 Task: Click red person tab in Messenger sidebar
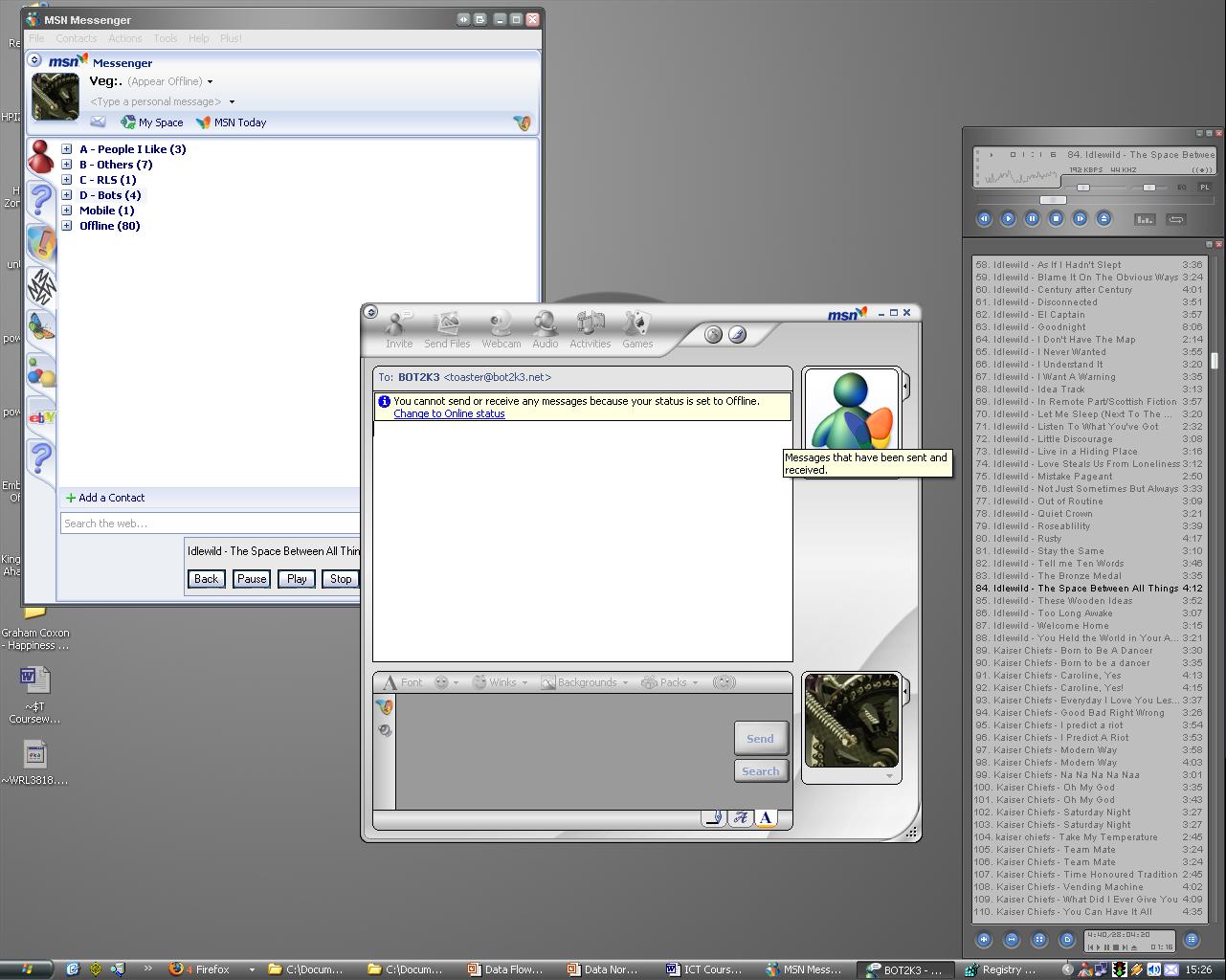40,157
